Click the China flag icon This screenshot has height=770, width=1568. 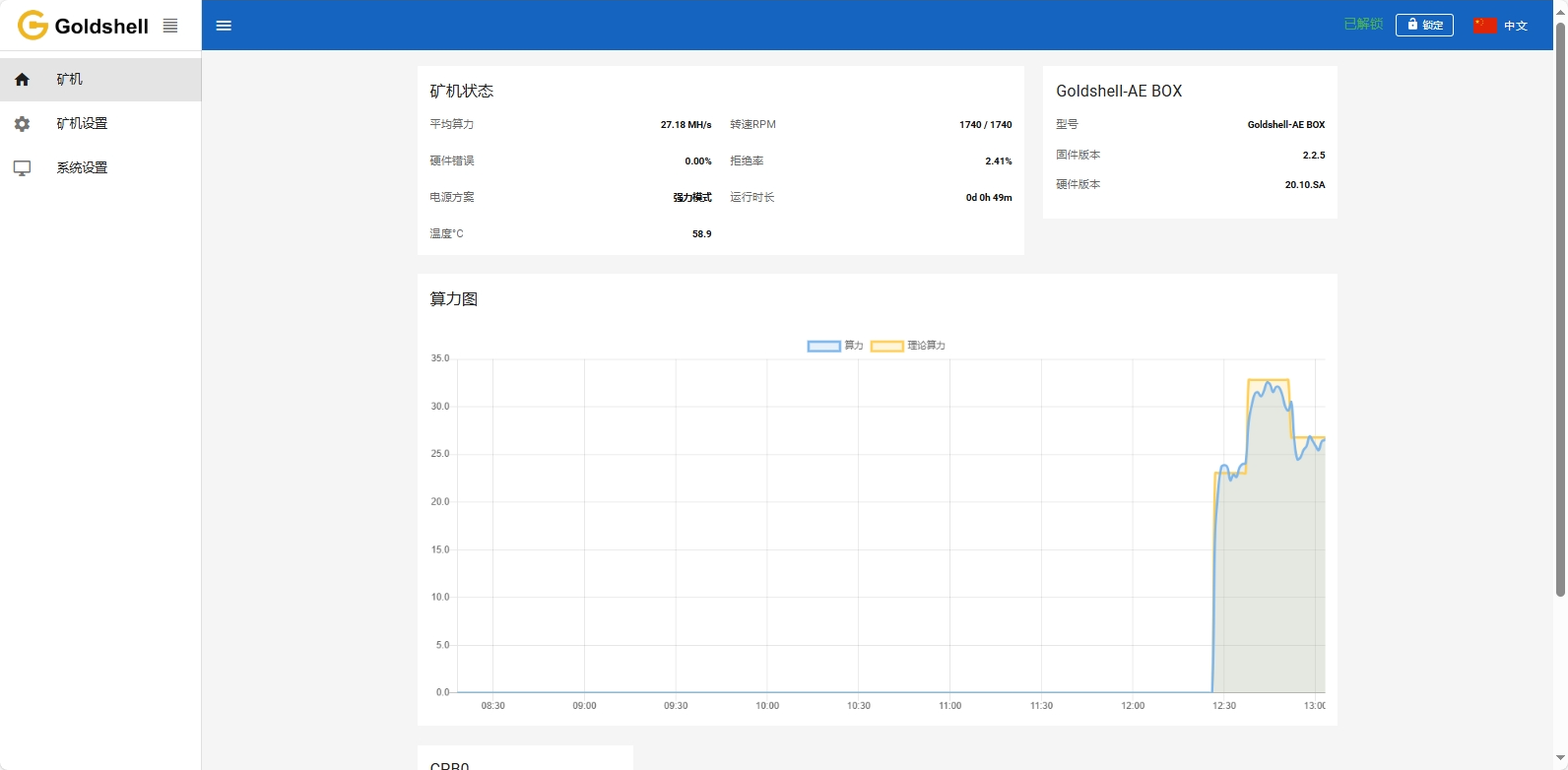pyautogui.click(x=1485, y=26)
